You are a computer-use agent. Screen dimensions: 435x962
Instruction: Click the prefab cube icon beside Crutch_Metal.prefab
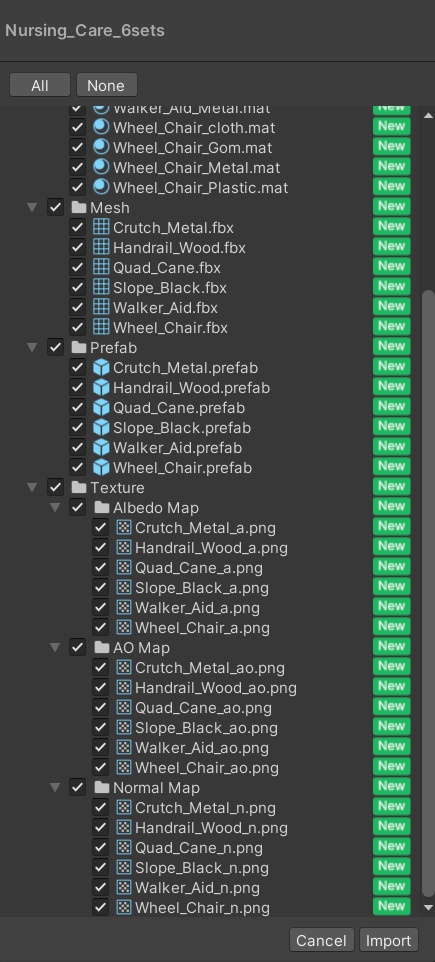(101, 367)
